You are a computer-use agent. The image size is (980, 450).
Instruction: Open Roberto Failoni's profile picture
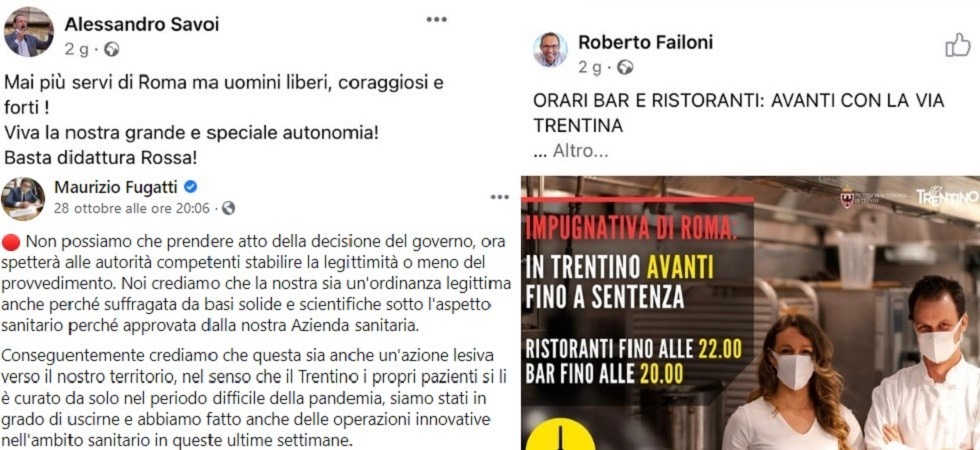(x=550, y=49)
